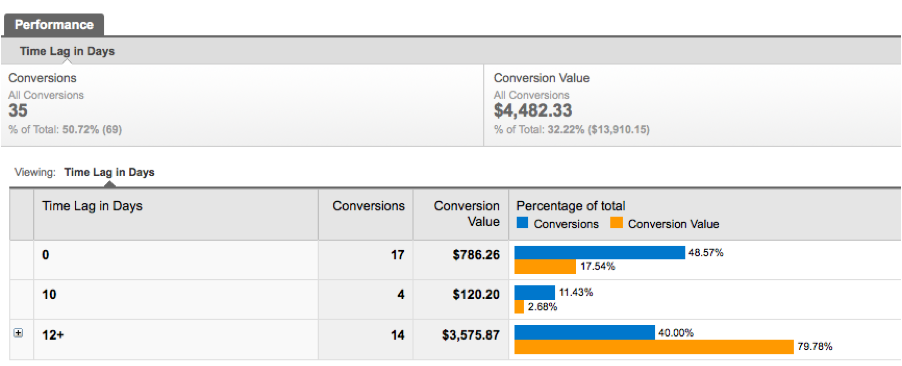Click the 40.00% blue conversions bar
The height and width of the screenshot is (366, 902).
tap(584, 332)
